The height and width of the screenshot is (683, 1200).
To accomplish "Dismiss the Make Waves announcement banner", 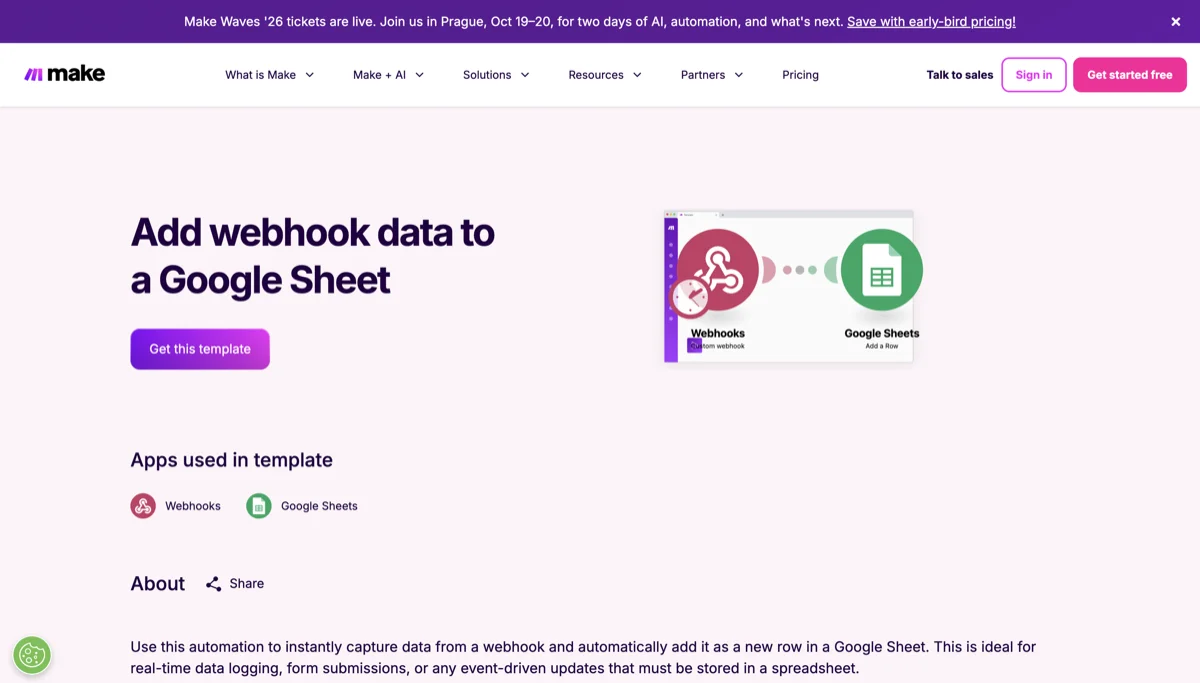I will pyautogui.click(x=1176, y=22).
